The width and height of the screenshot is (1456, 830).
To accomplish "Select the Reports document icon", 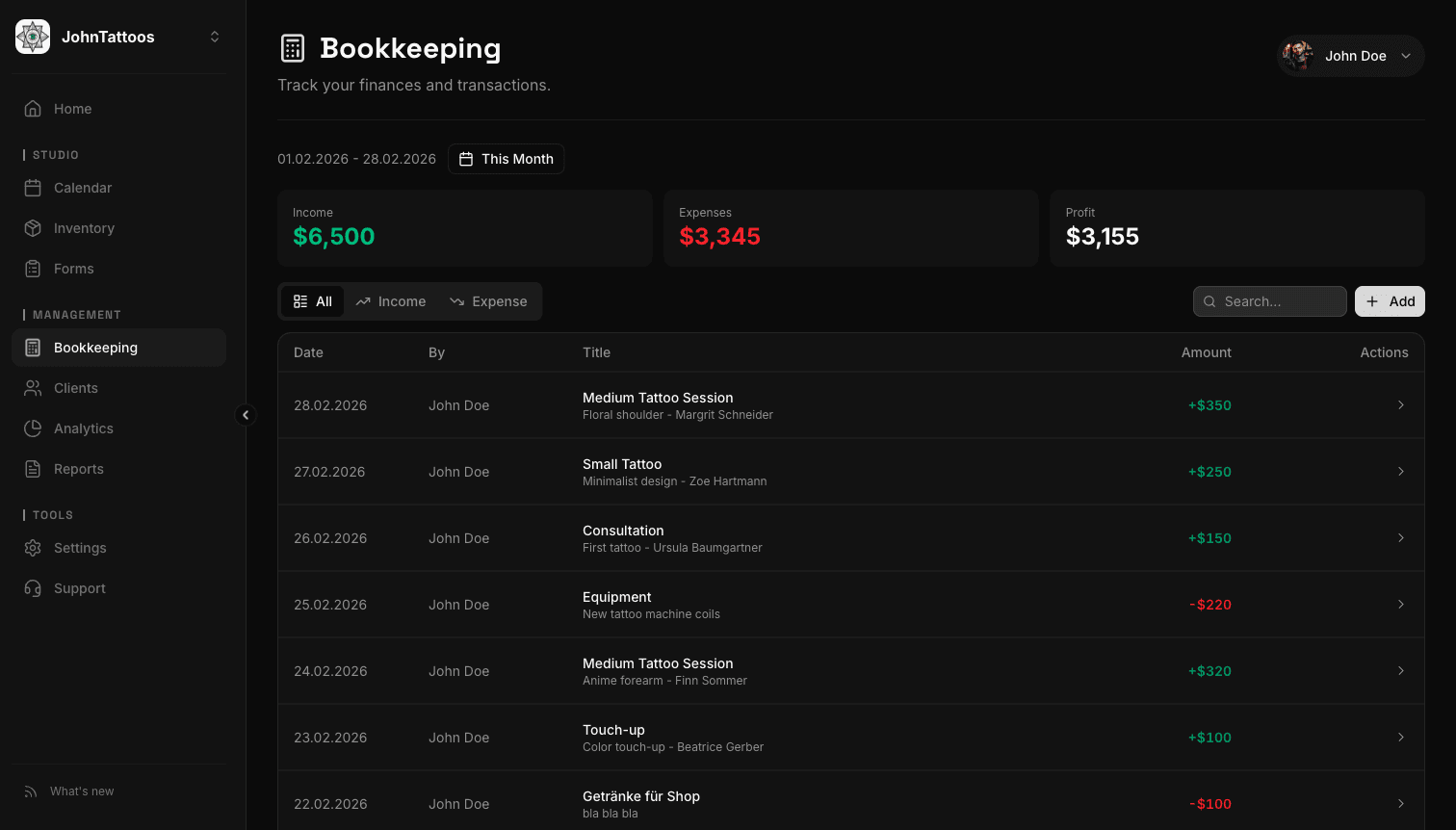I will pos(33,469).
